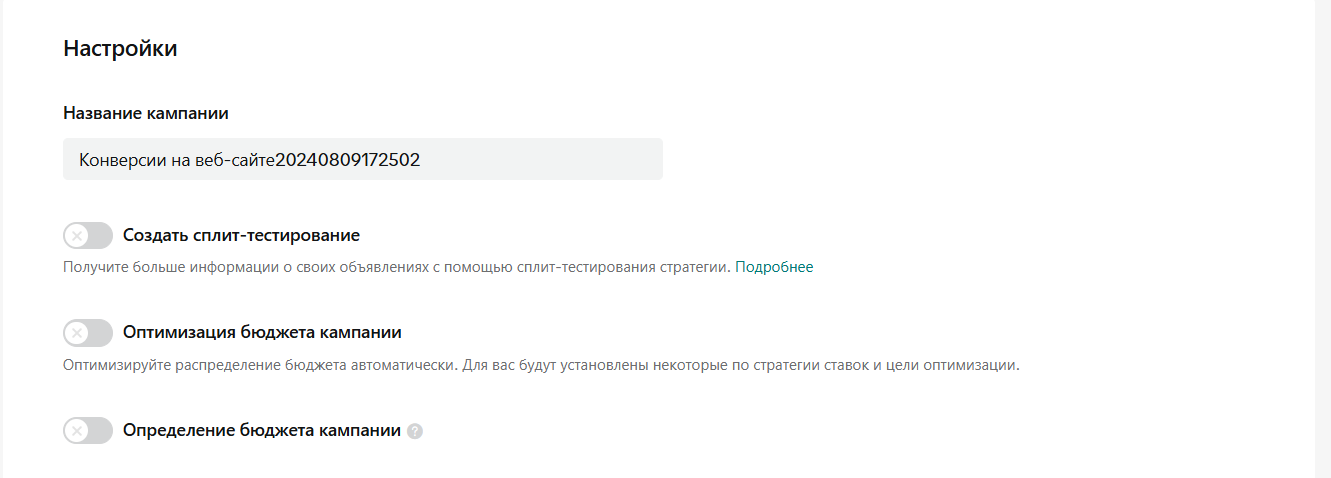The width and height of the screenshot is (1331, 478).
Task: Click the X knob of the budget definition switch
Action: click(76, 431)
